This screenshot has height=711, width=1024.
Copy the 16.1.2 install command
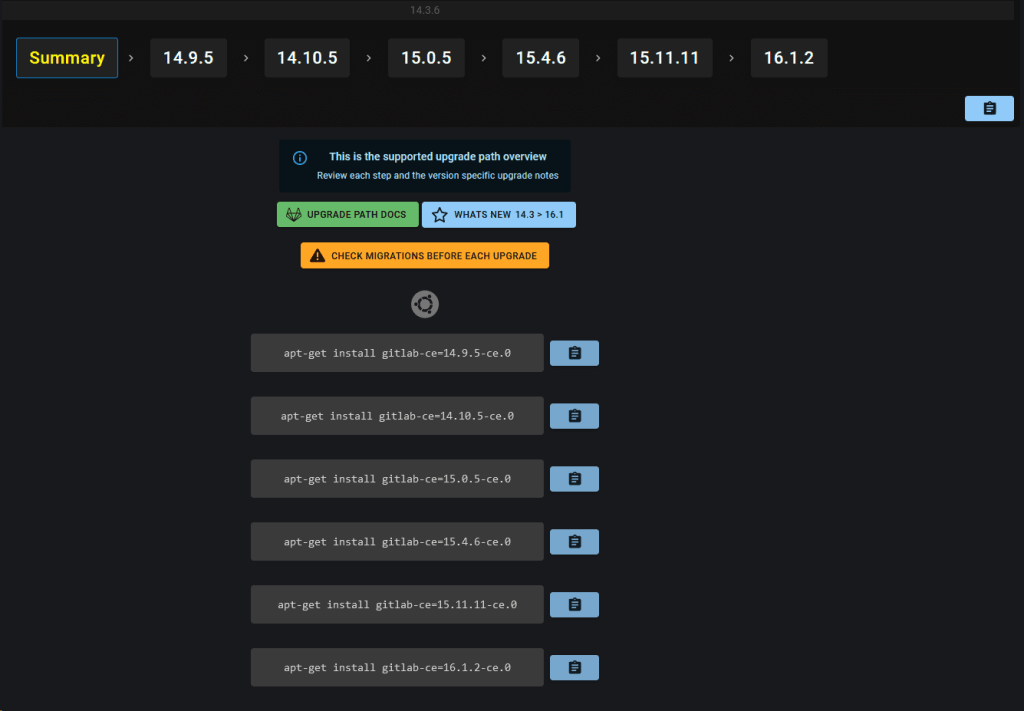click(x=574, y=667)
